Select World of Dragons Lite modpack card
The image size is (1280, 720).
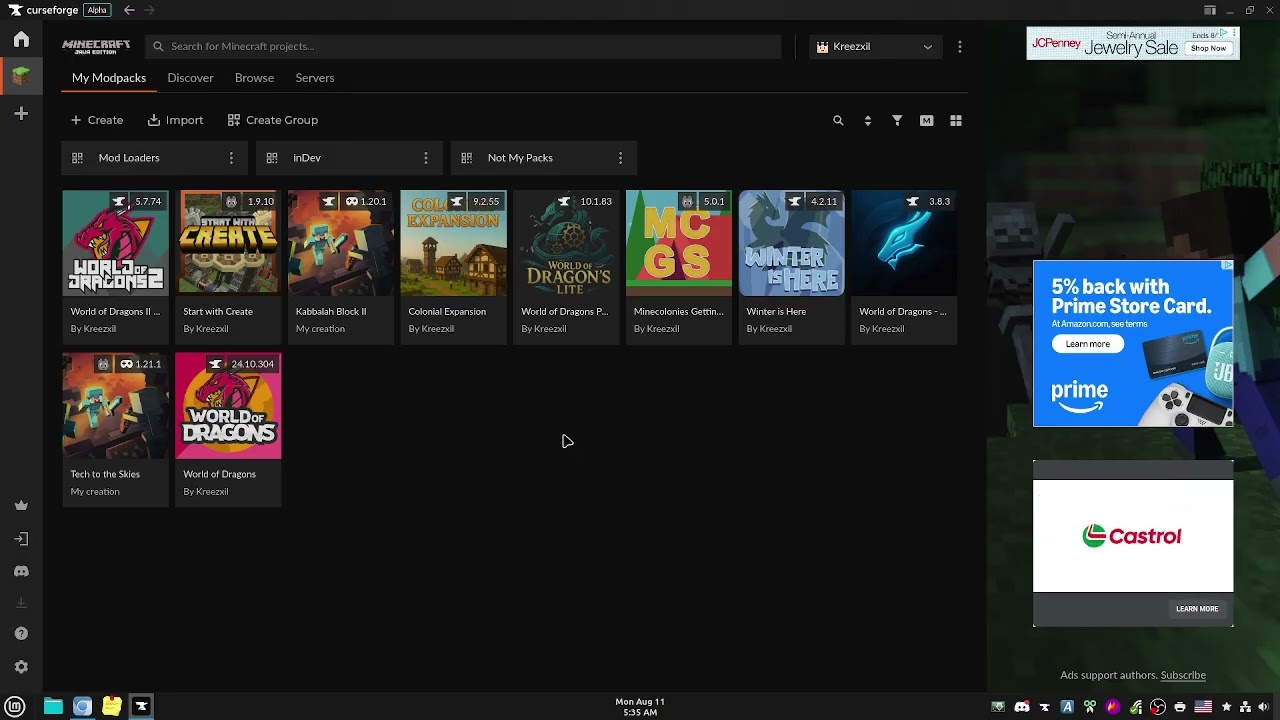coord(566,267)
